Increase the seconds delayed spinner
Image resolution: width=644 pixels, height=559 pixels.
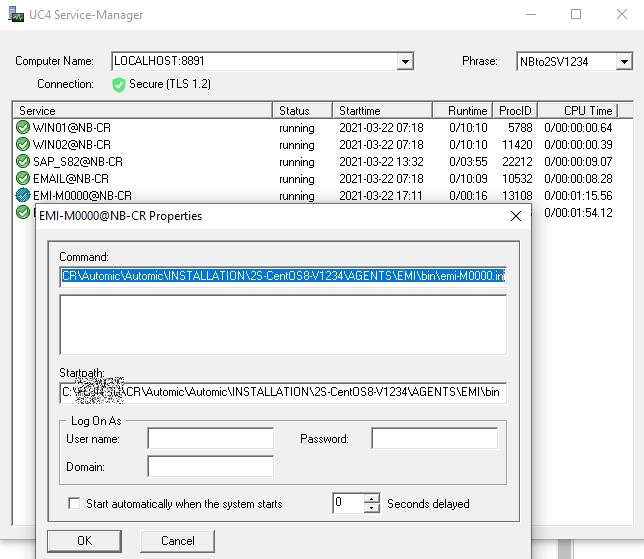(x=372, y=498)
